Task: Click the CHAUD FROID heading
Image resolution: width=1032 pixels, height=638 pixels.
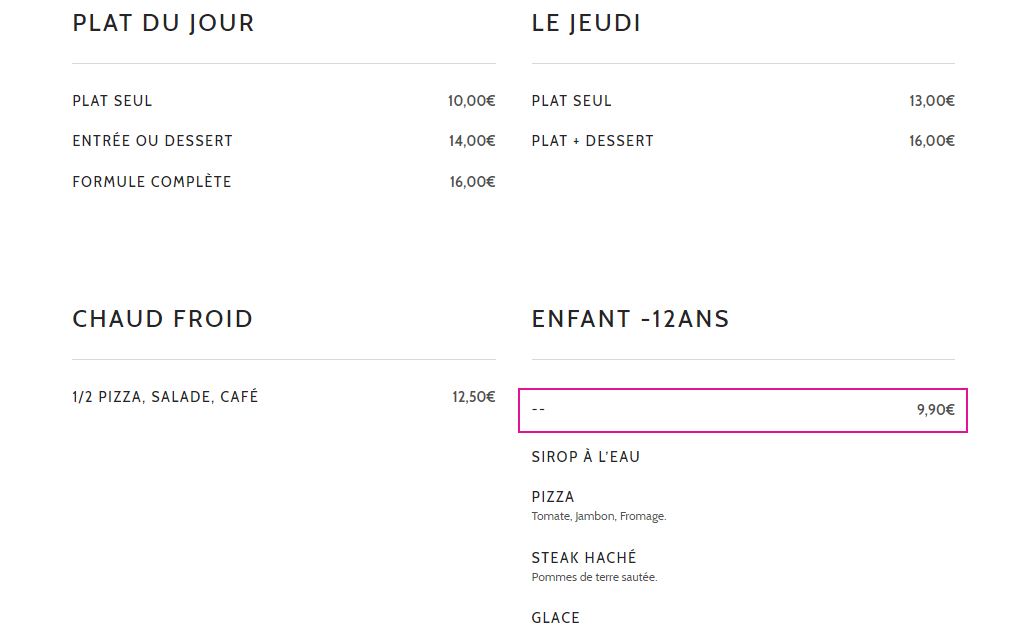Action: pos(163,319)
